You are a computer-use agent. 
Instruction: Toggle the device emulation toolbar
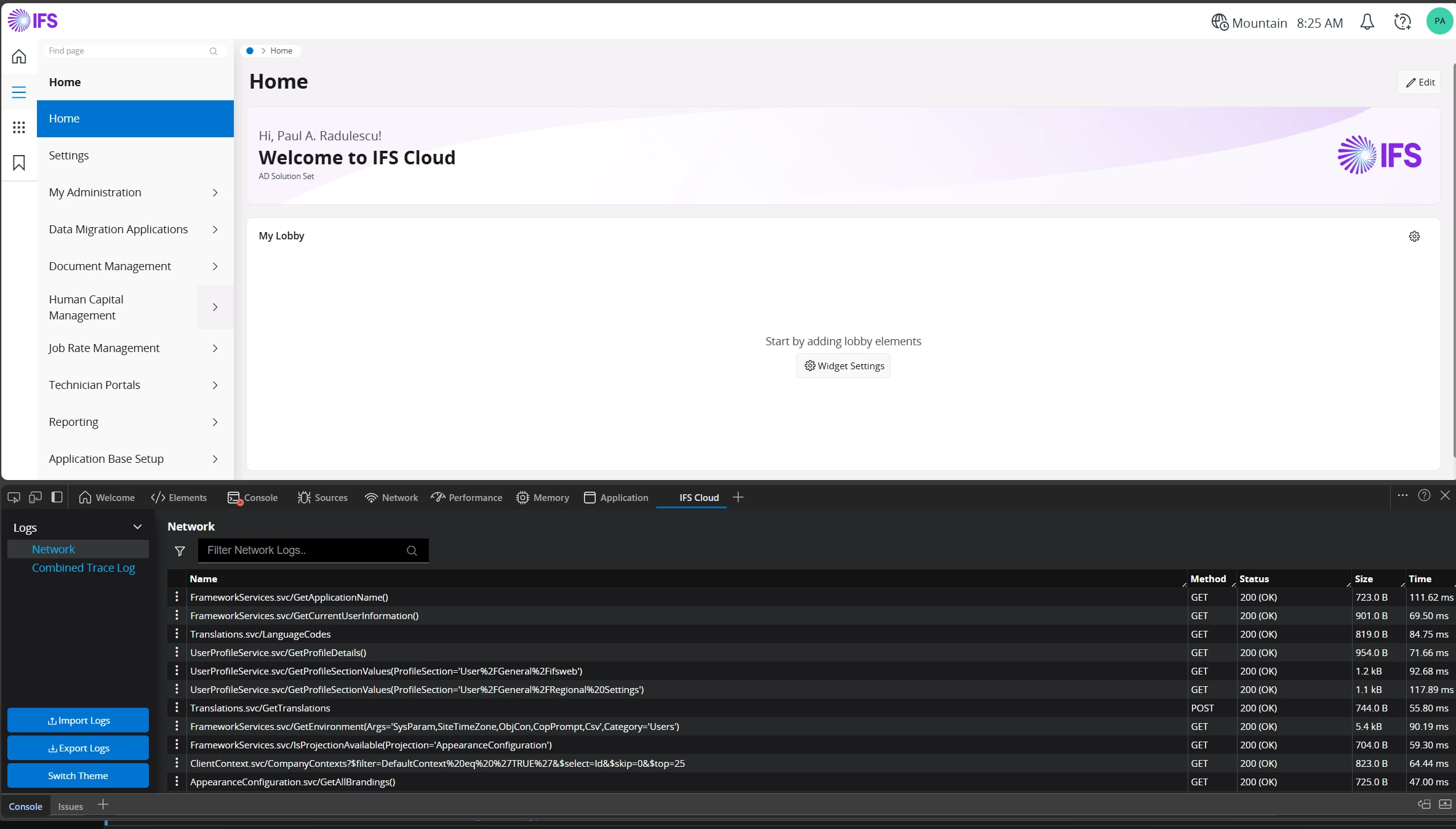35,497
